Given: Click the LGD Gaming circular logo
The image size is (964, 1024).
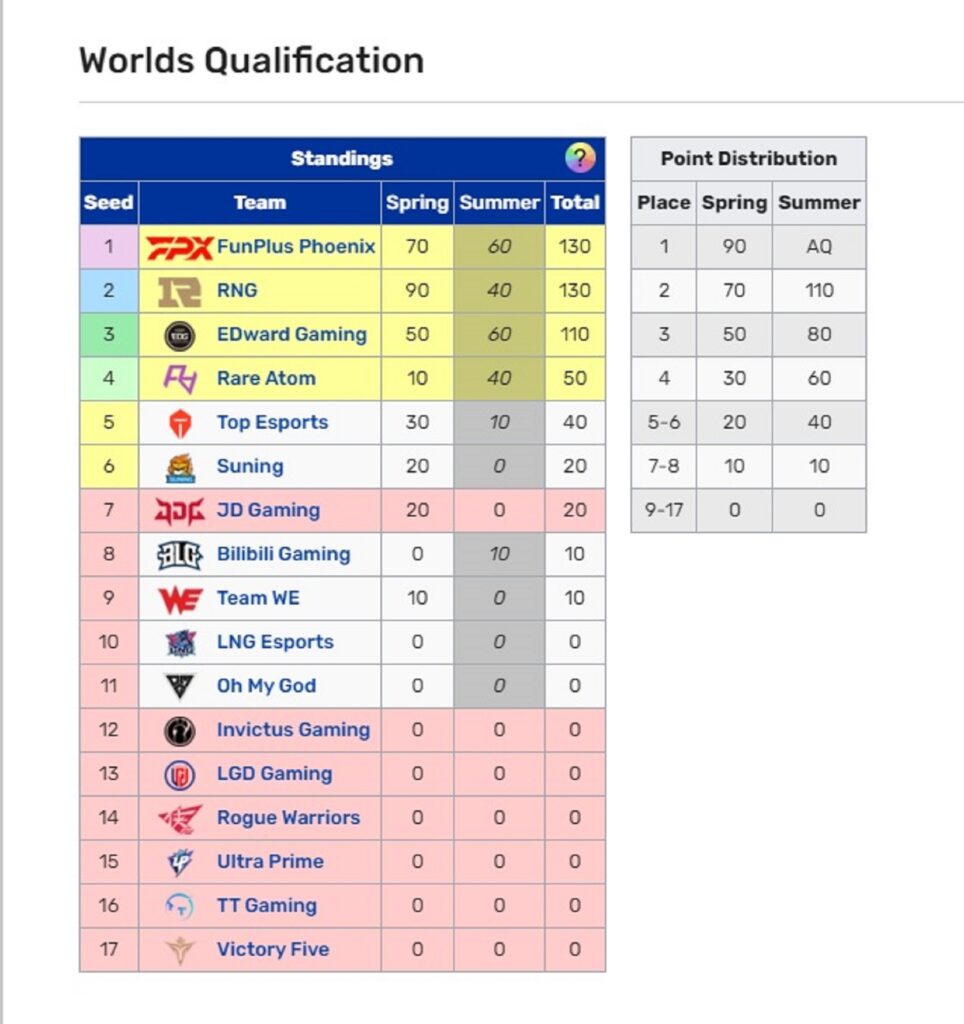Looking at the screenshot, I should coord(180,775).
